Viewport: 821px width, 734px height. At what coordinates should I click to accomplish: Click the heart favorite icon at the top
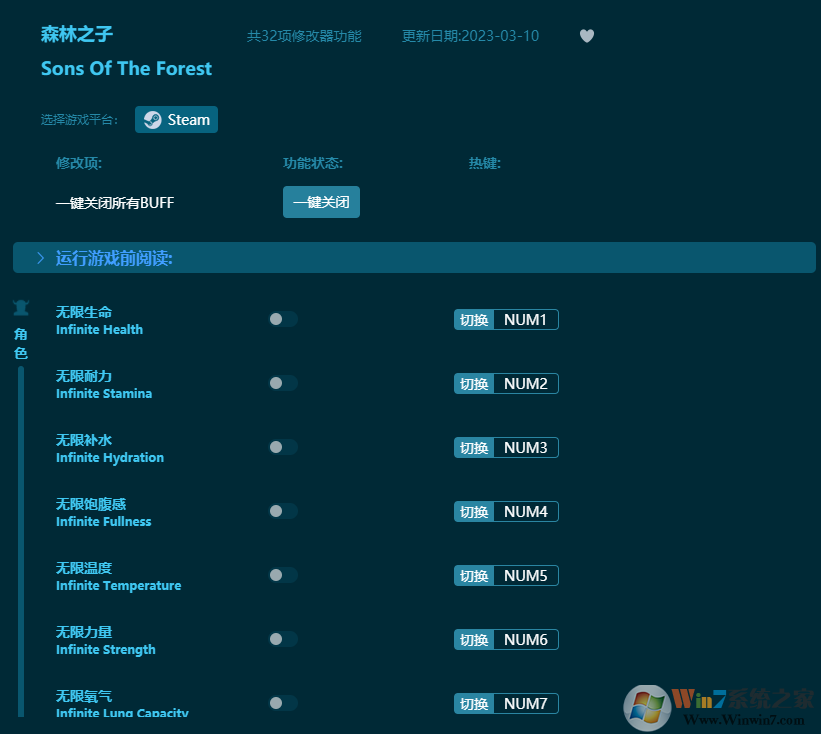pos(586,36)
